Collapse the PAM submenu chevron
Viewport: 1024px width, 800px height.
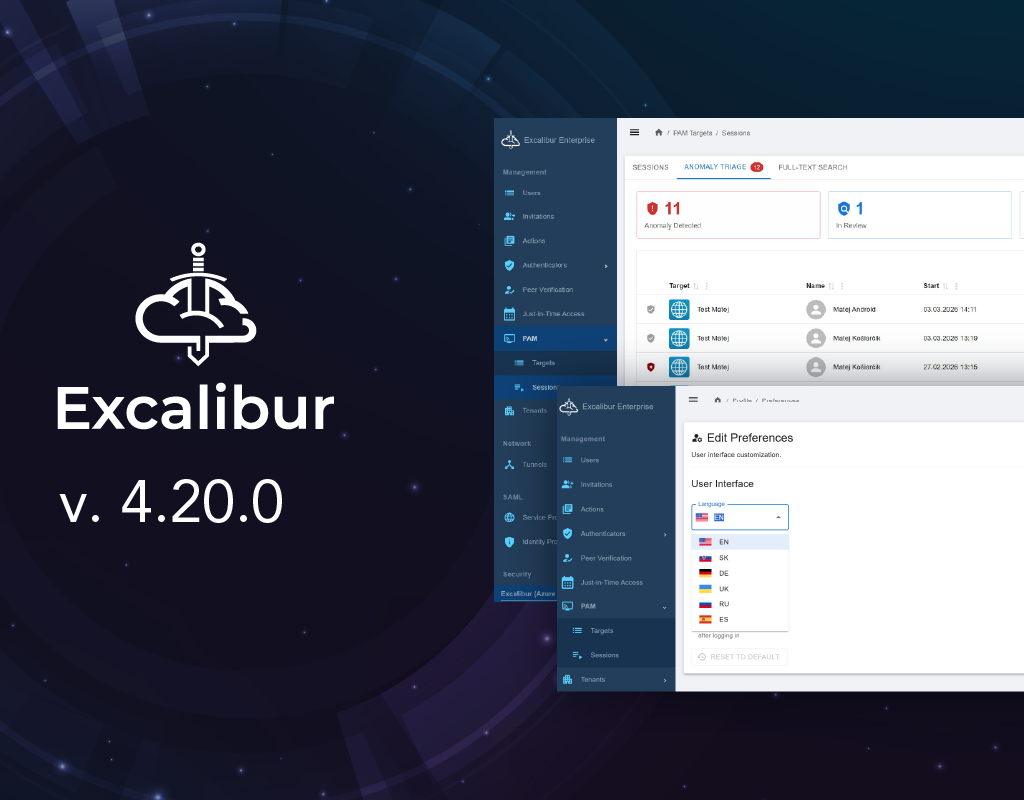[666, 606]
